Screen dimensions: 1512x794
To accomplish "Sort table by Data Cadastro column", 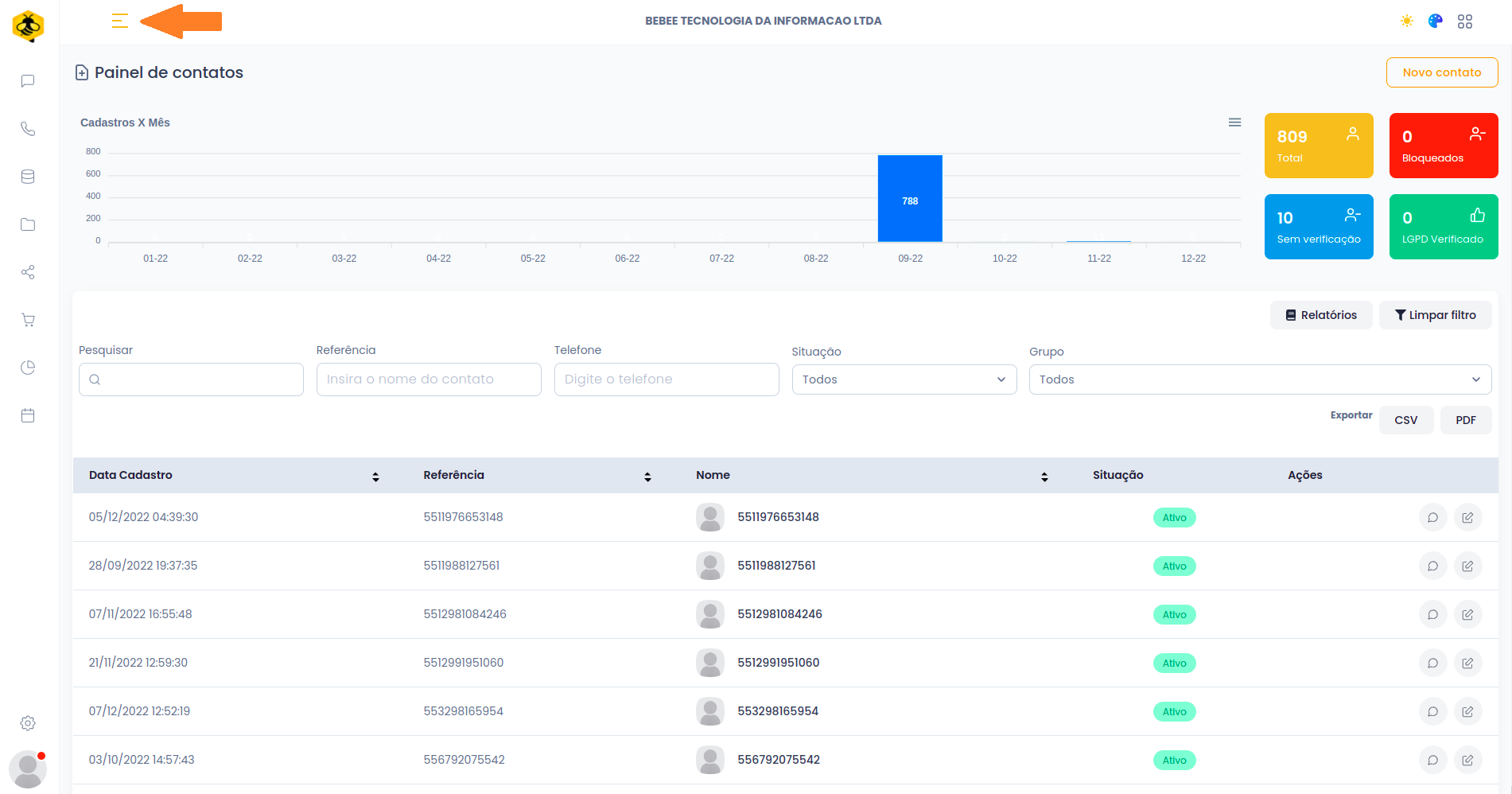I will 375,477.
